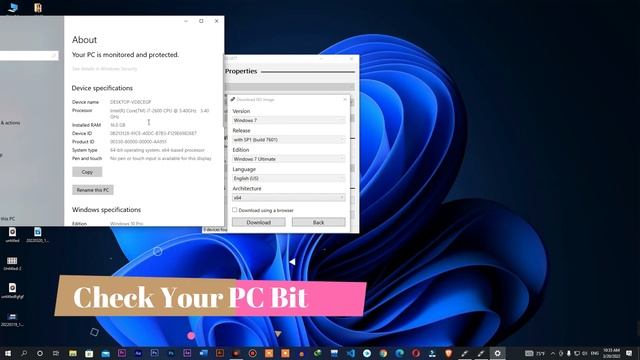Expand the Architecture dropdown showing x64
Screen dimensions: 640x360
(289, 198)
